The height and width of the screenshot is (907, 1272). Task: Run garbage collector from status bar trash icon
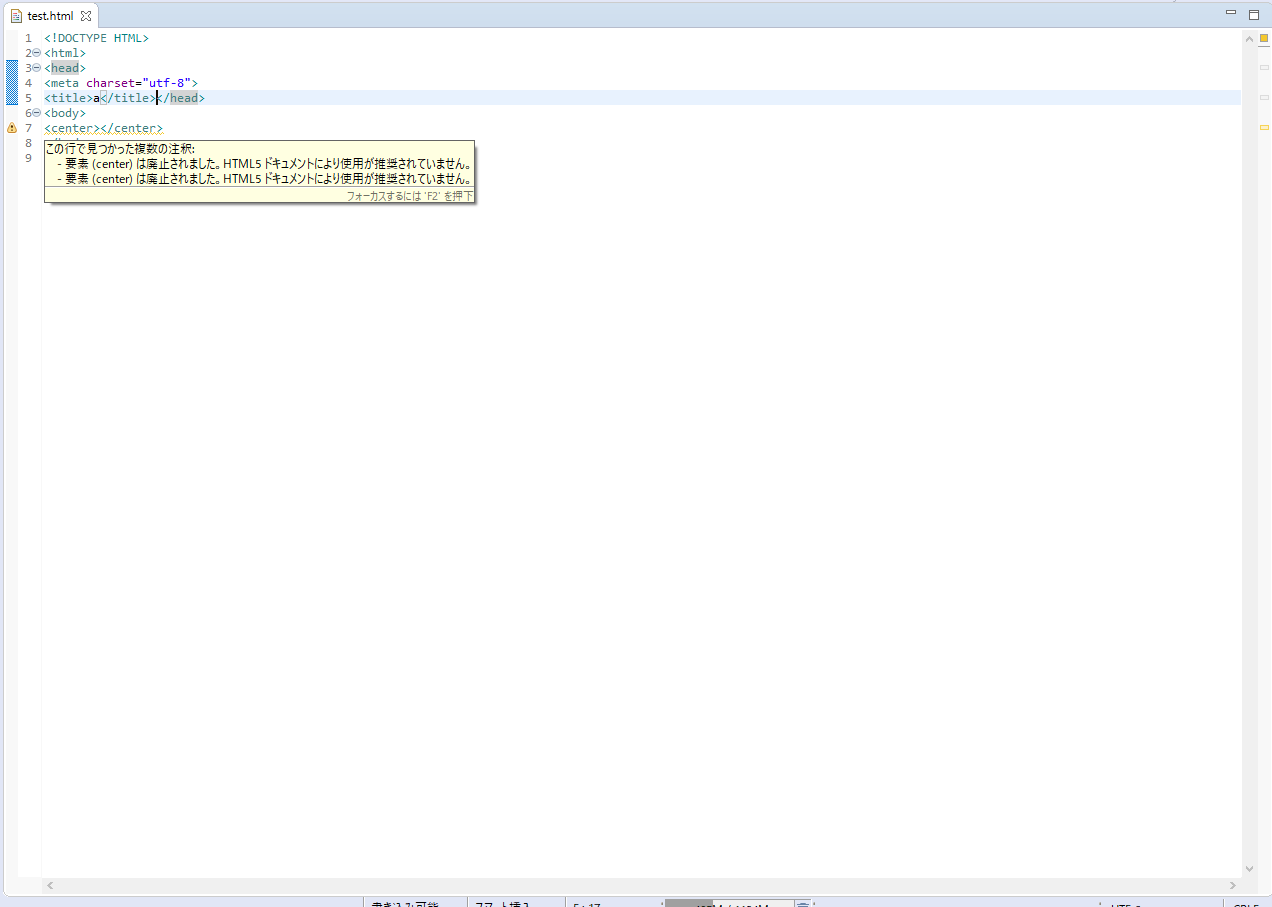tap(802, 904)
